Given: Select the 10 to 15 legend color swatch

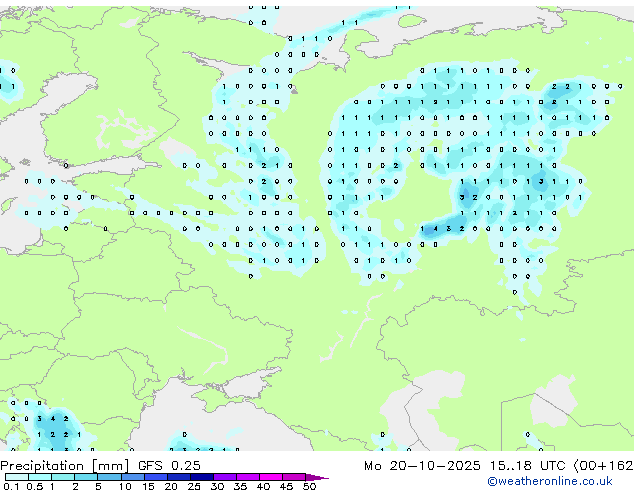Looking at the screenshot, I should [132, 477].
